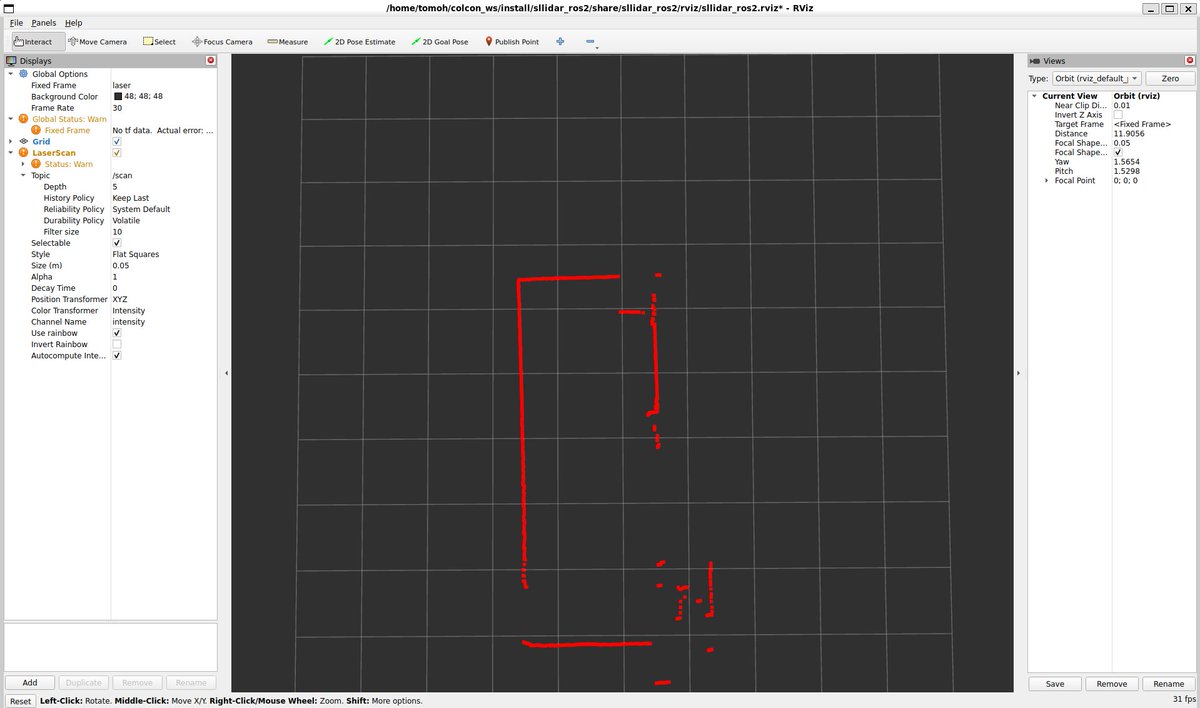
Task: Toggle the Focal Shape fixed-size checkbox
Action: pyautogui.click(x=1118, y=152)
